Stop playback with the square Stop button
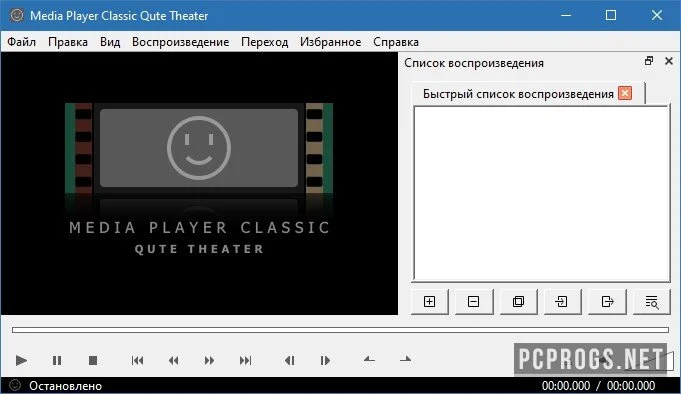The height and width of the screenshot is (394, 681). click(x=93, y=360)
